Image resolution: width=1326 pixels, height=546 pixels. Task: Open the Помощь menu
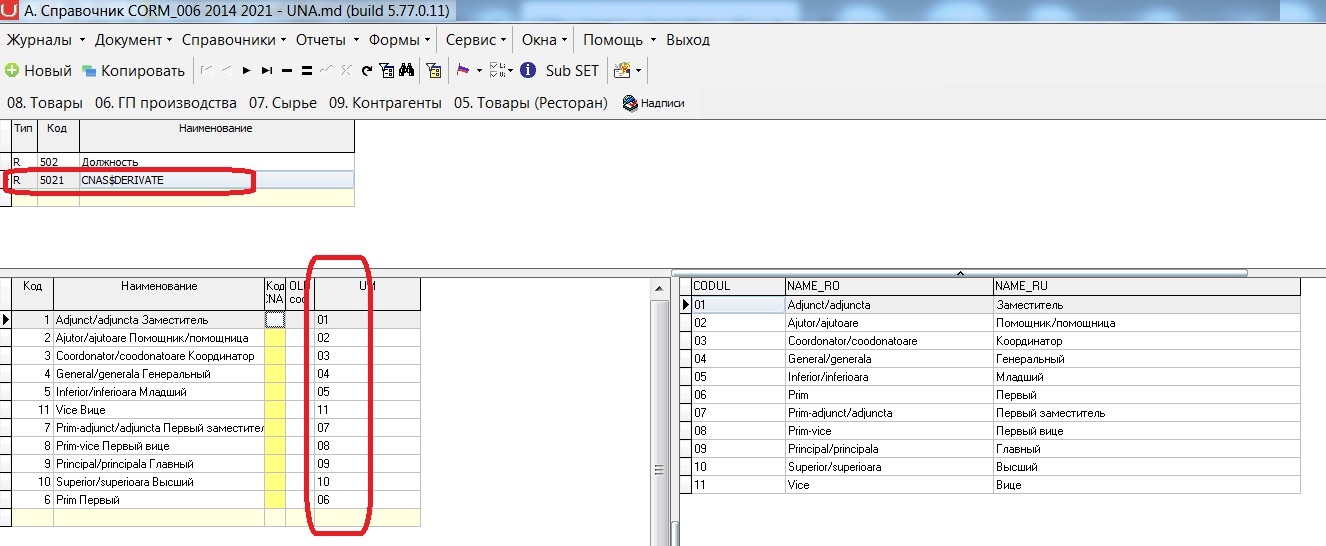(619, 40)
